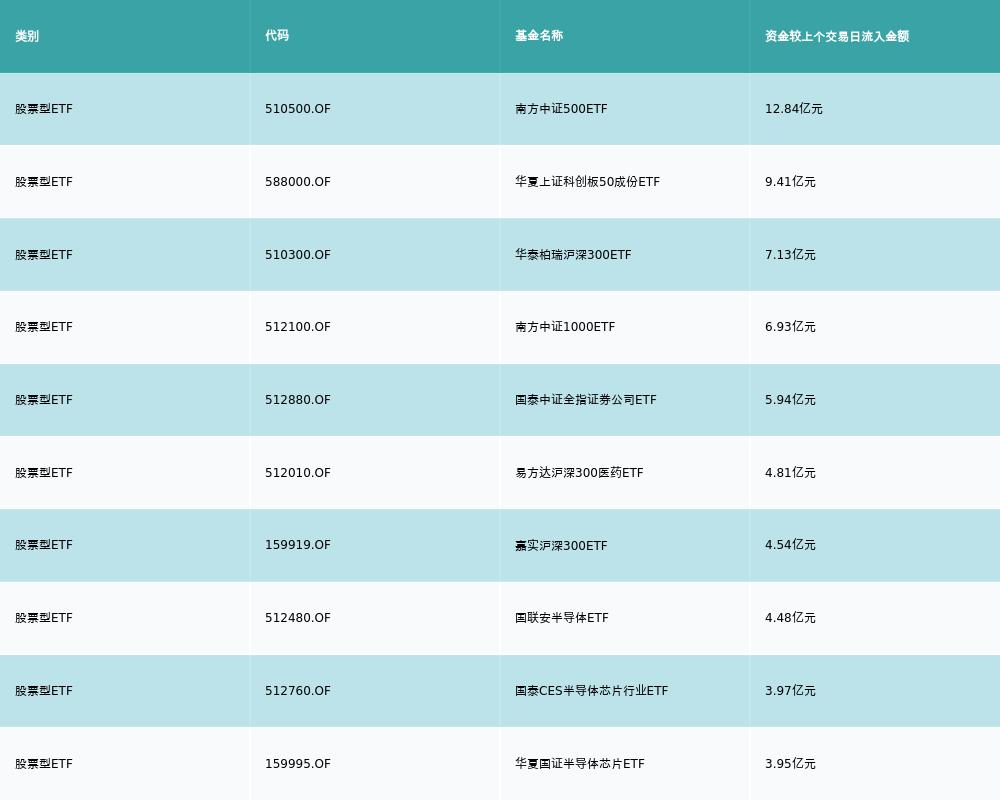This screenshot has height=800, width=1000.
Task: Click the 资金较上个交易日流入金额 header
Action: tap(837, 36)
